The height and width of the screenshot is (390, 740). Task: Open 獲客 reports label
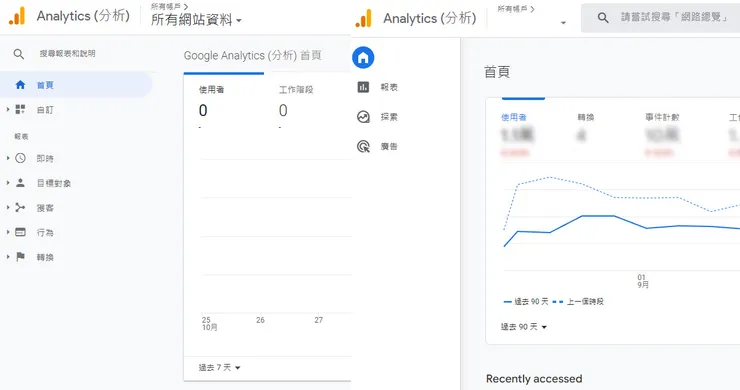[x=45, y=208]
